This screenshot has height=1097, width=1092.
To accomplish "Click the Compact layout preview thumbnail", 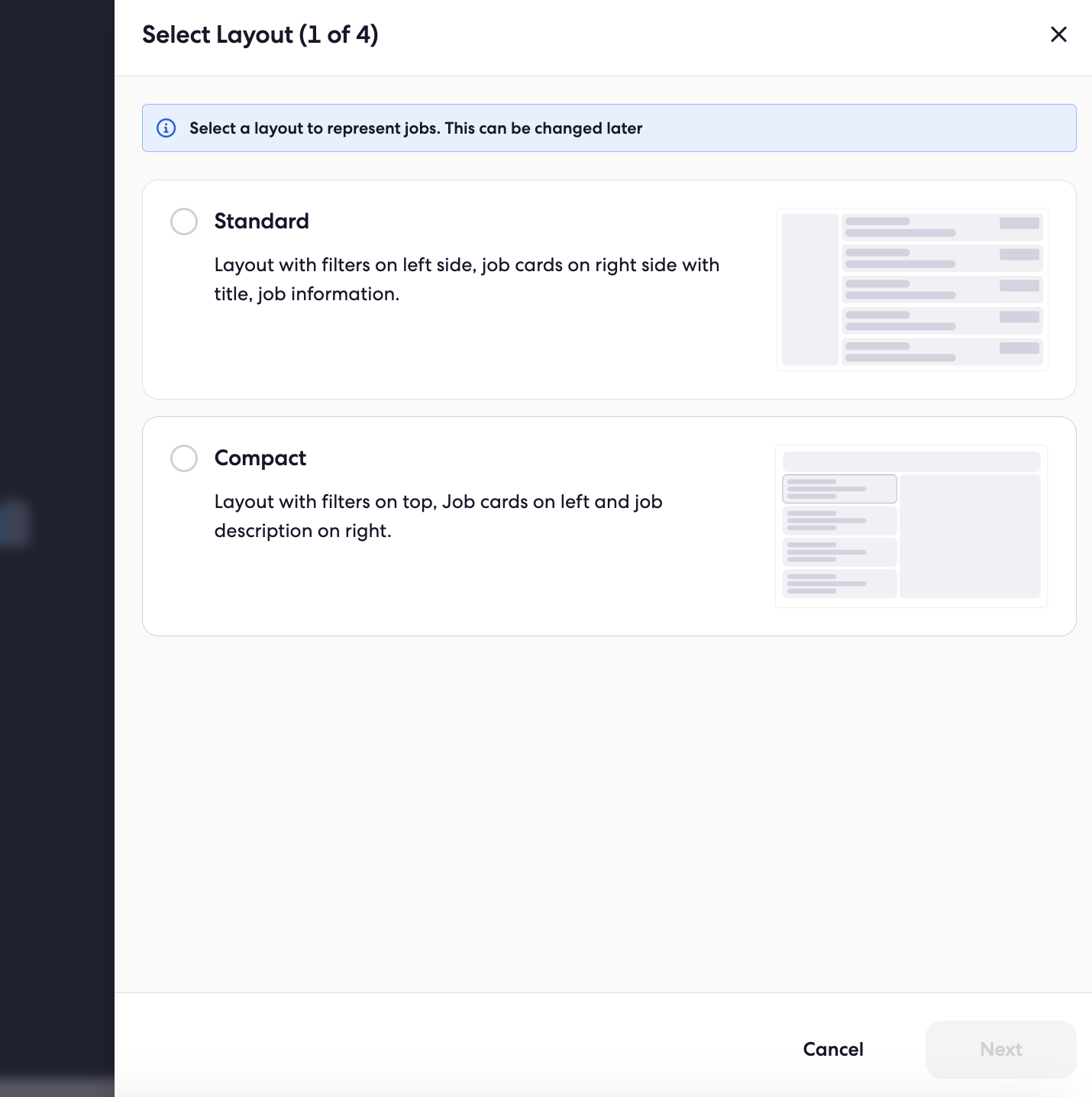I will click(912, 526).
